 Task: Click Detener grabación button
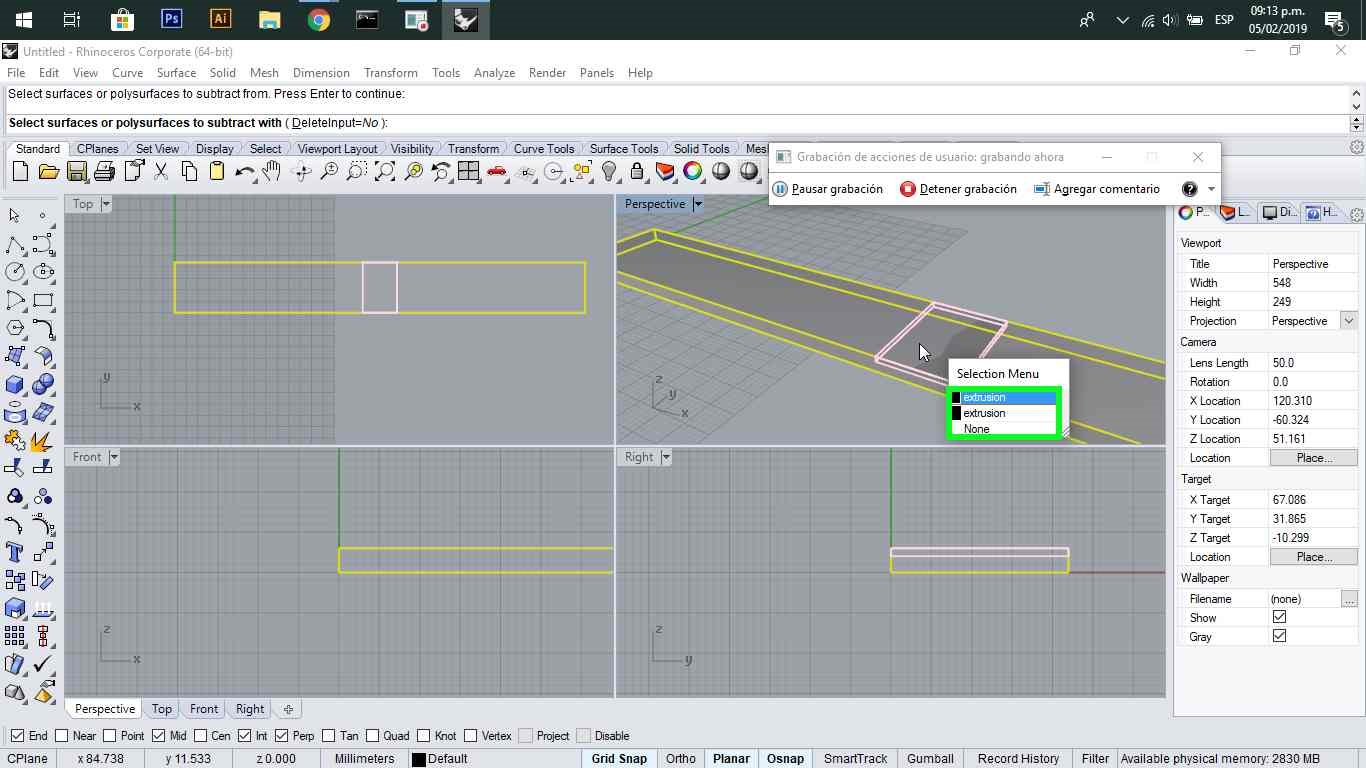coord(958,189)
